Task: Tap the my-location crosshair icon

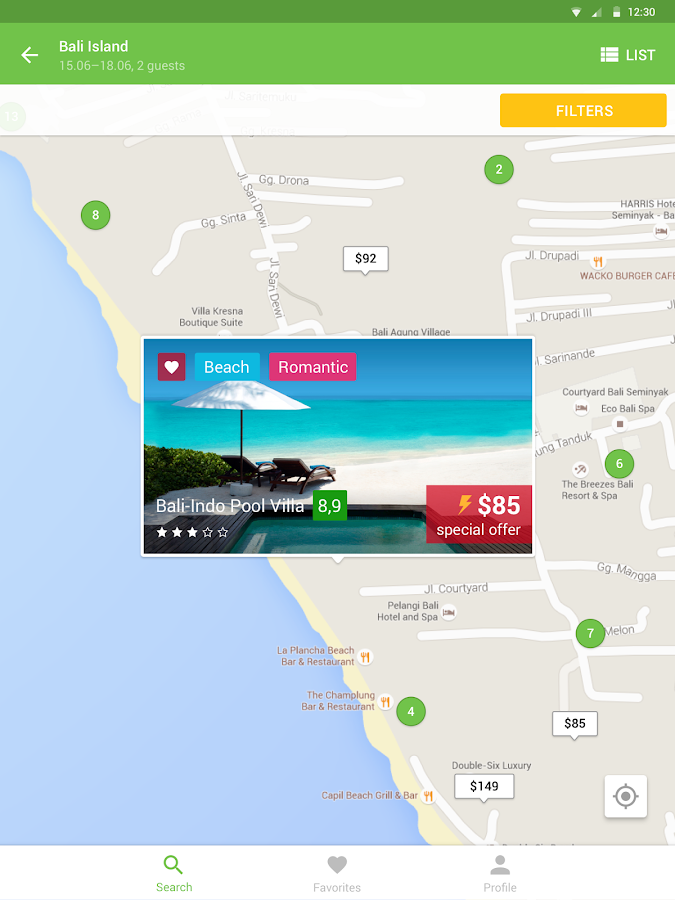Action: (x=626, y=796)
